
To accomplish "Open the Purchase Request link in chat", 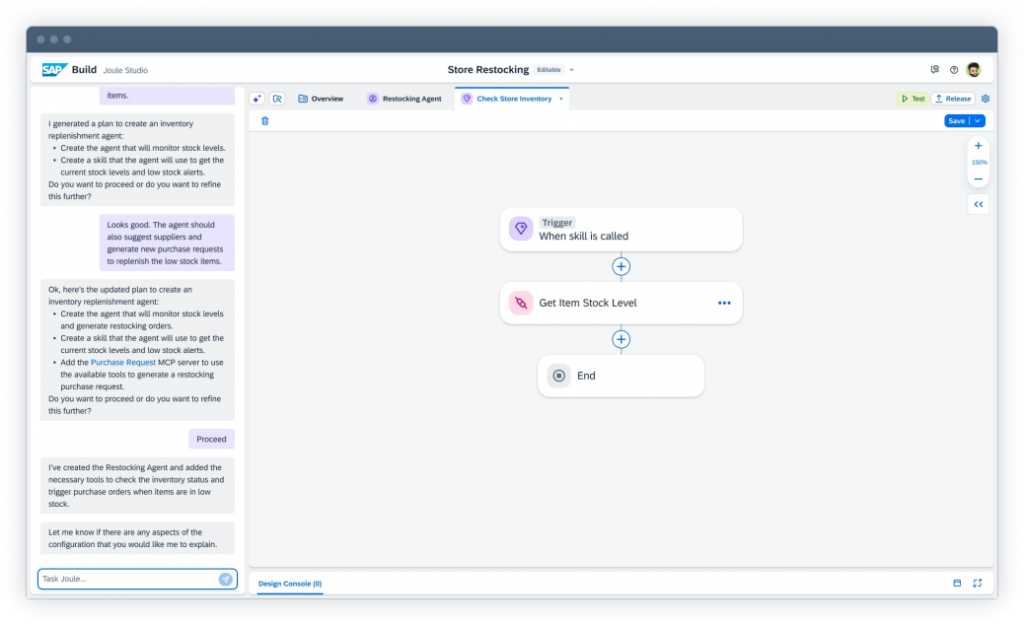I will (x=121, y=361).
